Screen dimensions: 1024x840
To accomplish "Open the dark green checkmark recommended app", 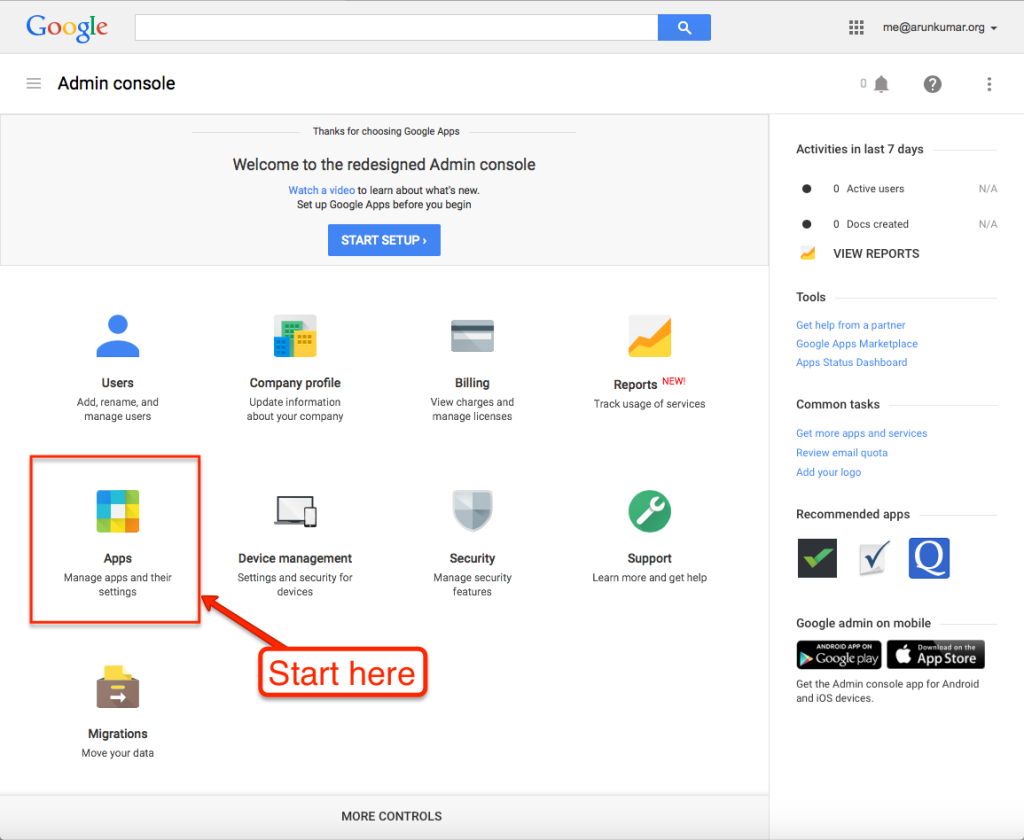I will (x=817, y=558).
